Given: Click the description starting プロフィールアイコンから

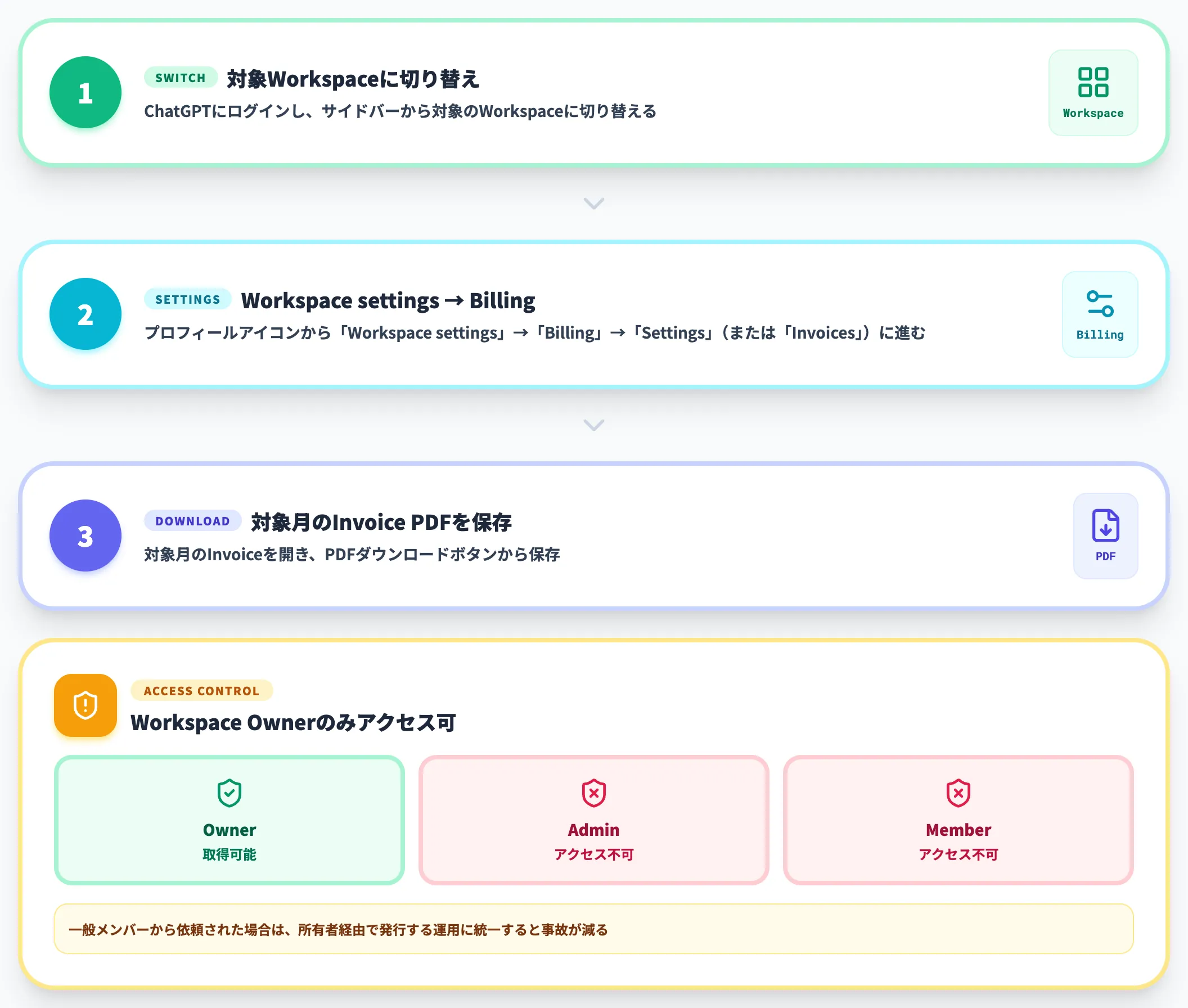Looking at the screenshot, I should pyautogui.click(x=534, y=333).
